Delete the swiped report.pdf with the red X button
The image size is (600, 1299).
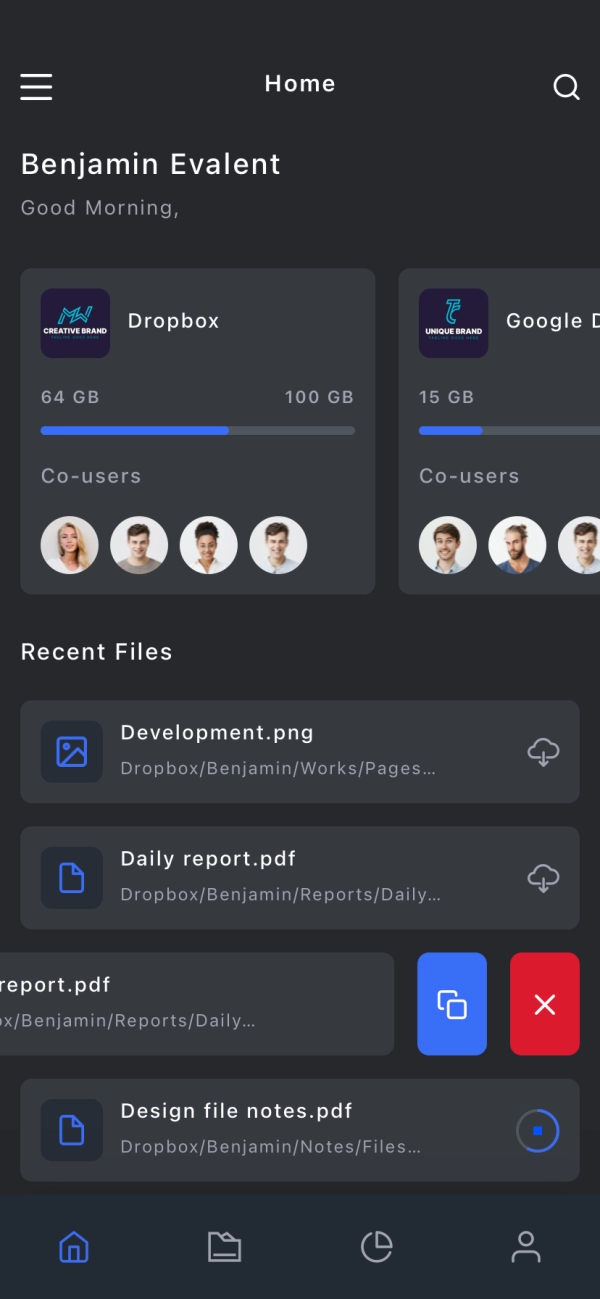click(545, 1003)
